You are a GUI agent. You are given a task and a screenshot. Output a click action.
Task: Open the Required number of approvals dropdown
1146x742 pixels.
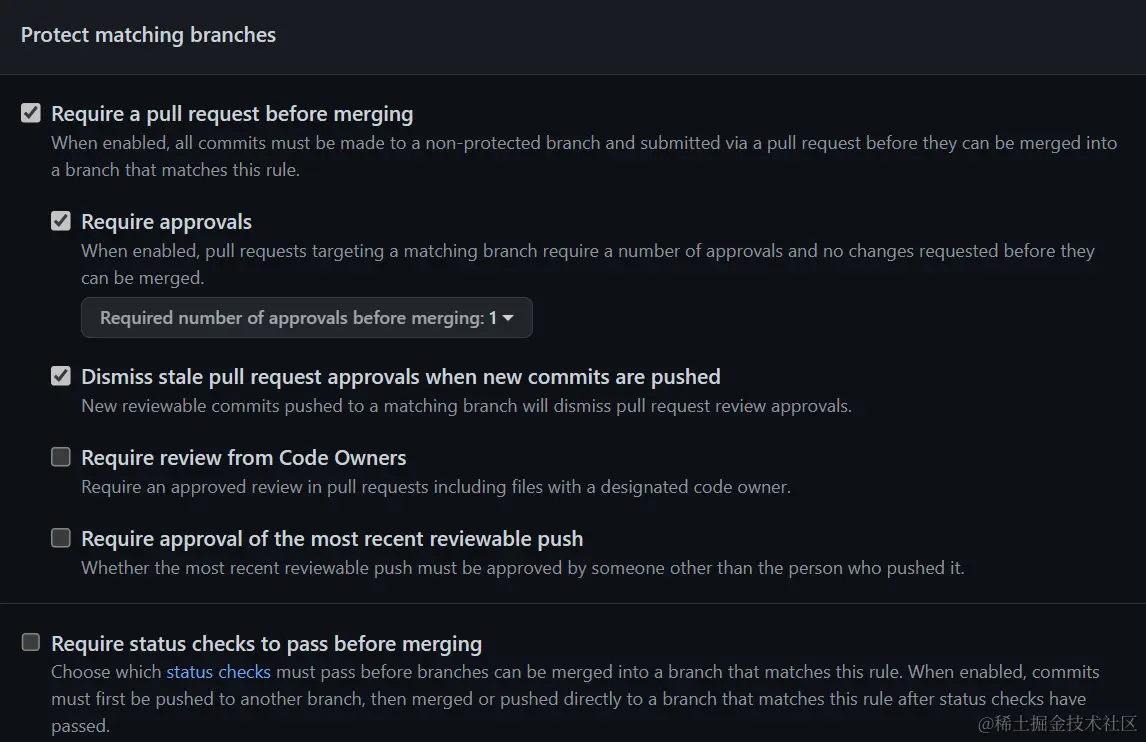click(306, 318)
